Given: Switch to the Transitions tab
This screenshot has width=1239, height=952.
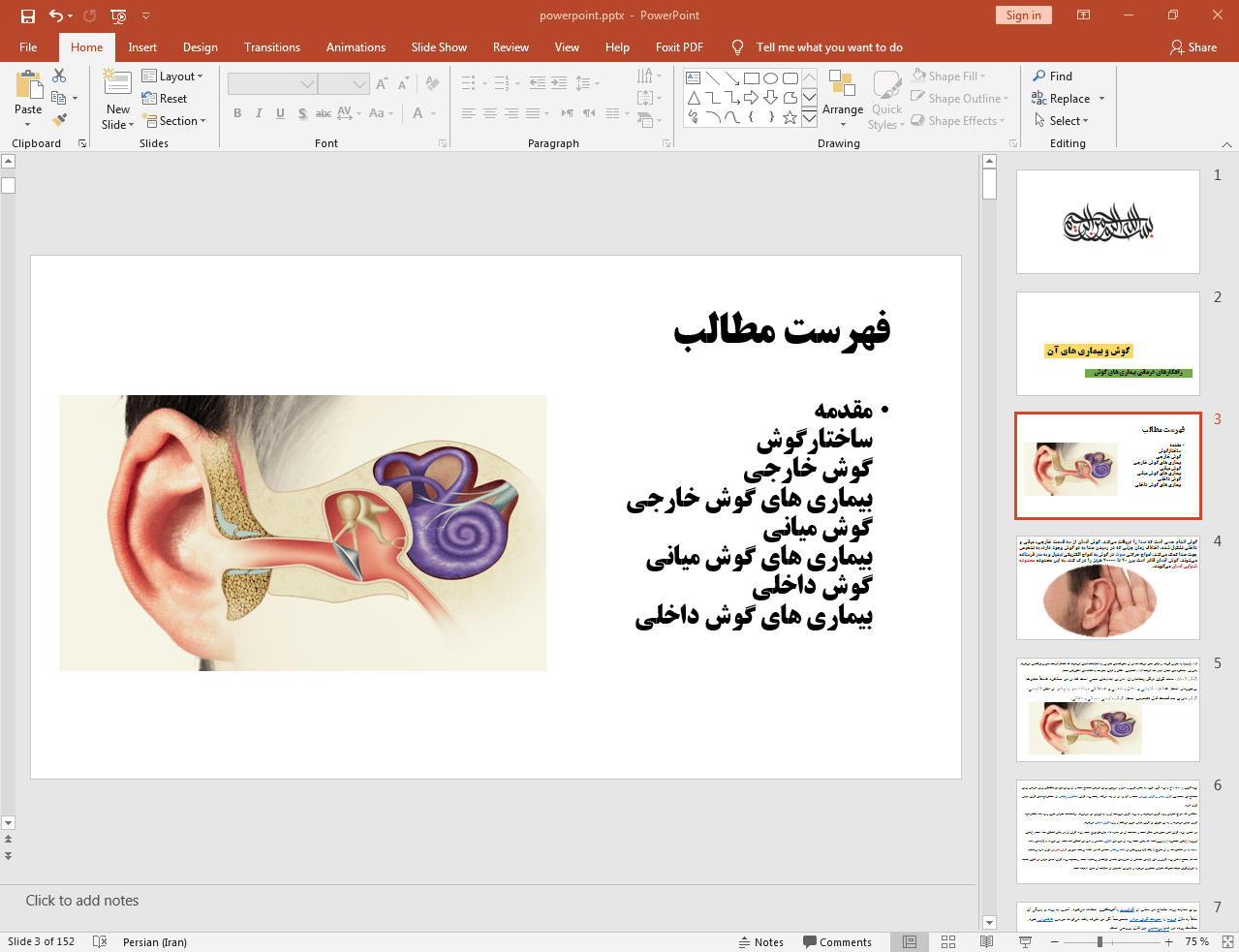Looking at the screenshot, I should click(x=271, y=47).
